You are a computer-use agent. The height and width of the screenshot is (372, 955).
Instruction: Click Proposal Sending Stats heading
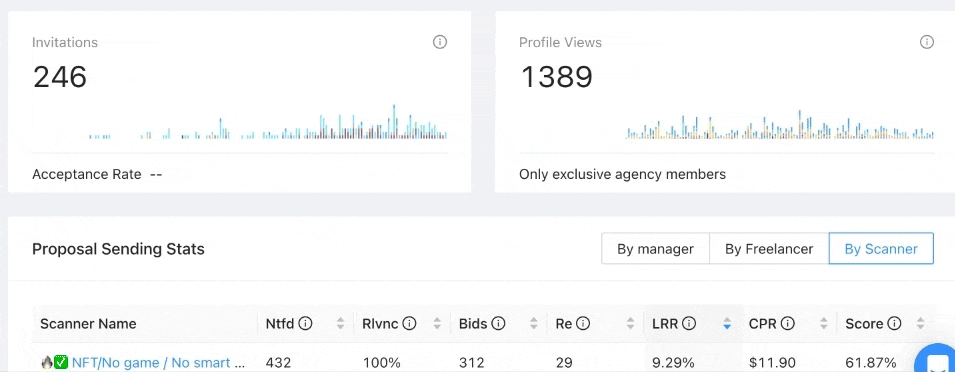click(118, 249)
